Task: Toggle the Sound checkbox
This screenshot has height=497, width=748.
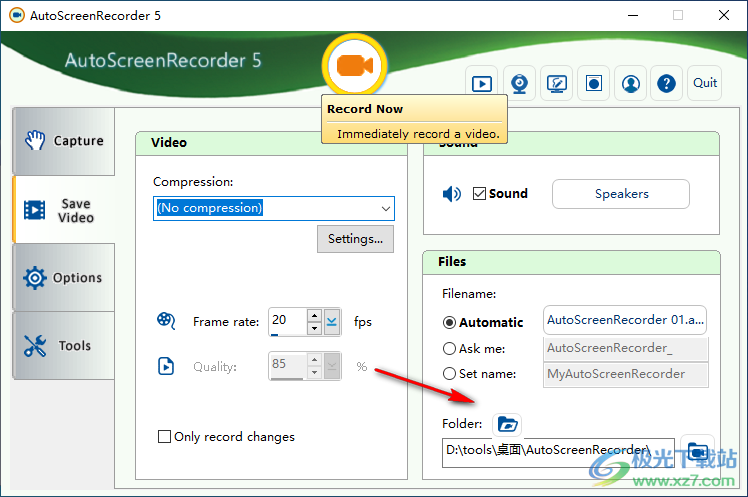Action: pos(479,194)
